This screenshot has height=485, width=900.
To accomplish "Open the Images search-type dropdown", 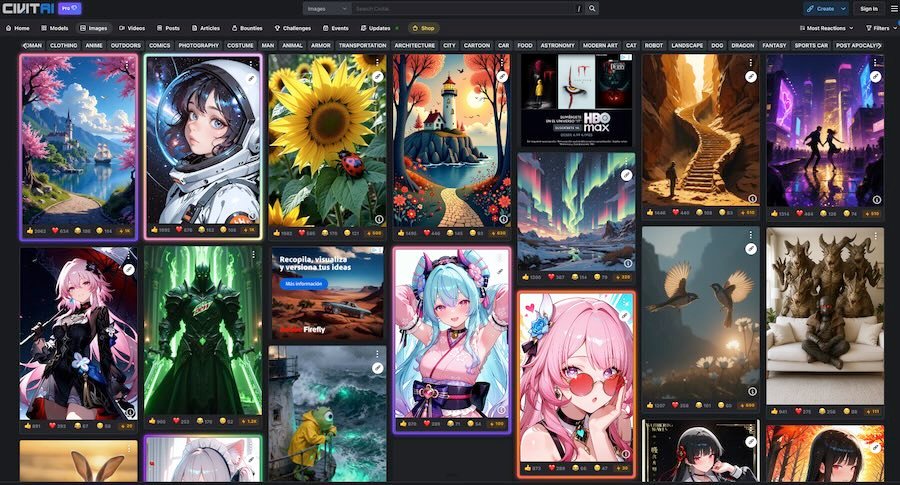I will click(327, 9).
